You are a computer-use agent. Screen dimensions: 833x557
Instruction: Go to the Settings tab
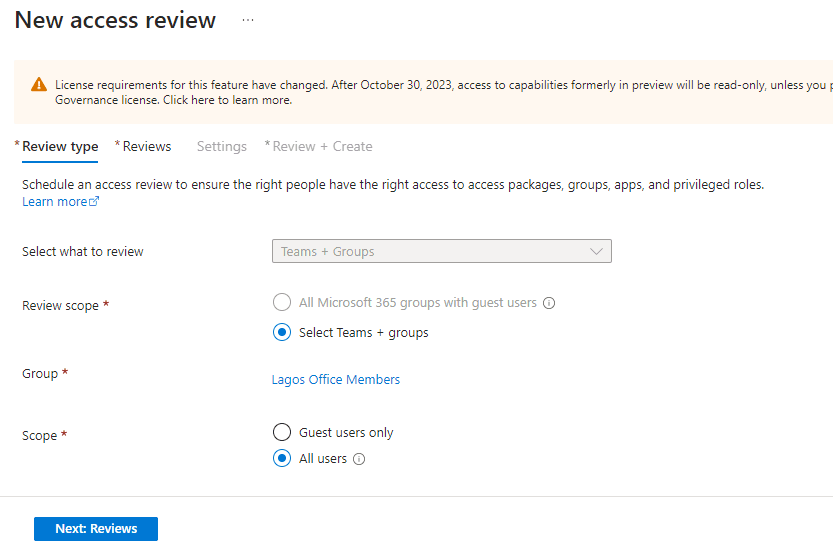click(221, 146)
